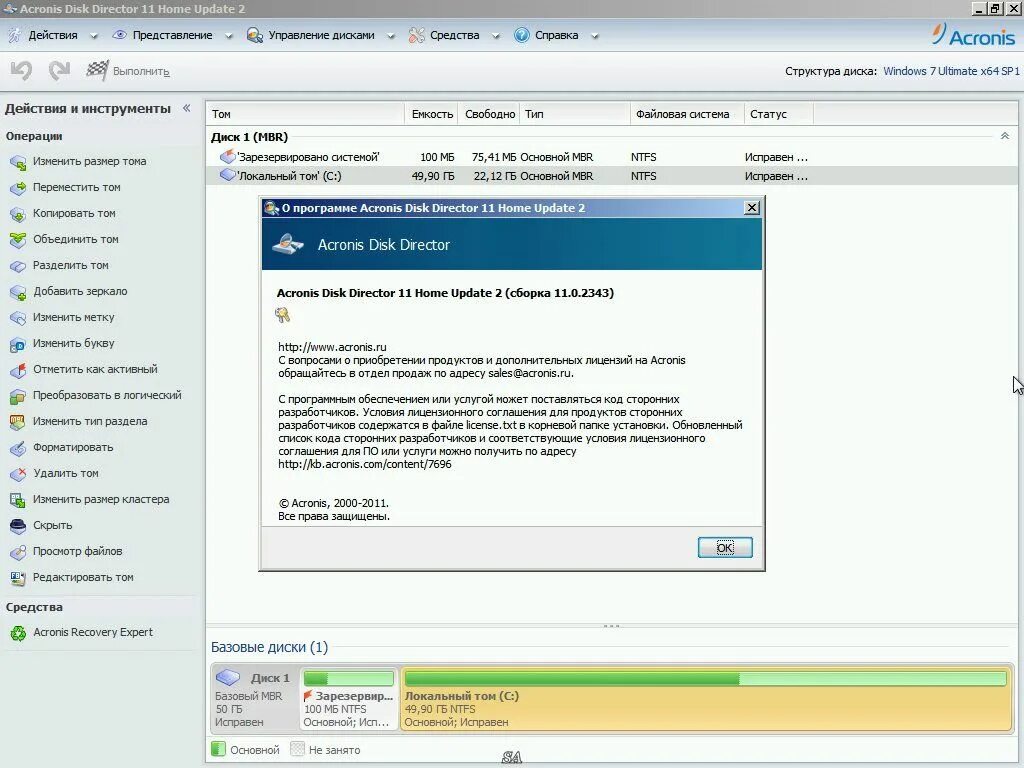This screenshot has height=768, width=1024.
Task: Click the Edit volume icon (Редактировать том)
Action: tap(18, 578)
